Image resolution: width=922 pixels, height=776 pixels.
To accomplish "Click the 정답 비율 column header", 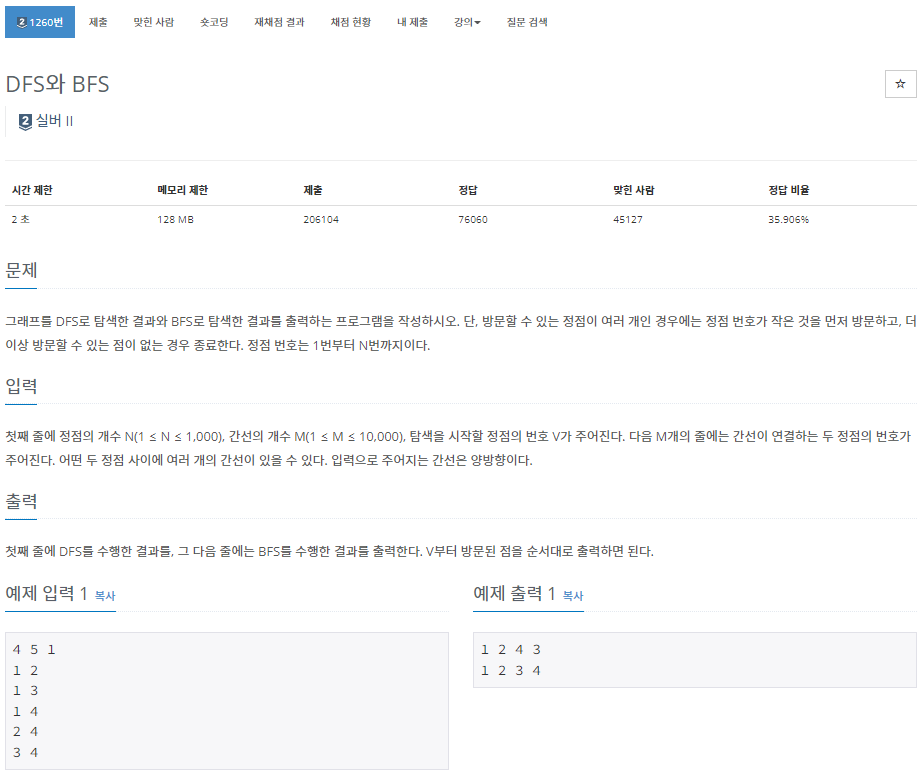I will pyautogui.click(x=789, y=190).
